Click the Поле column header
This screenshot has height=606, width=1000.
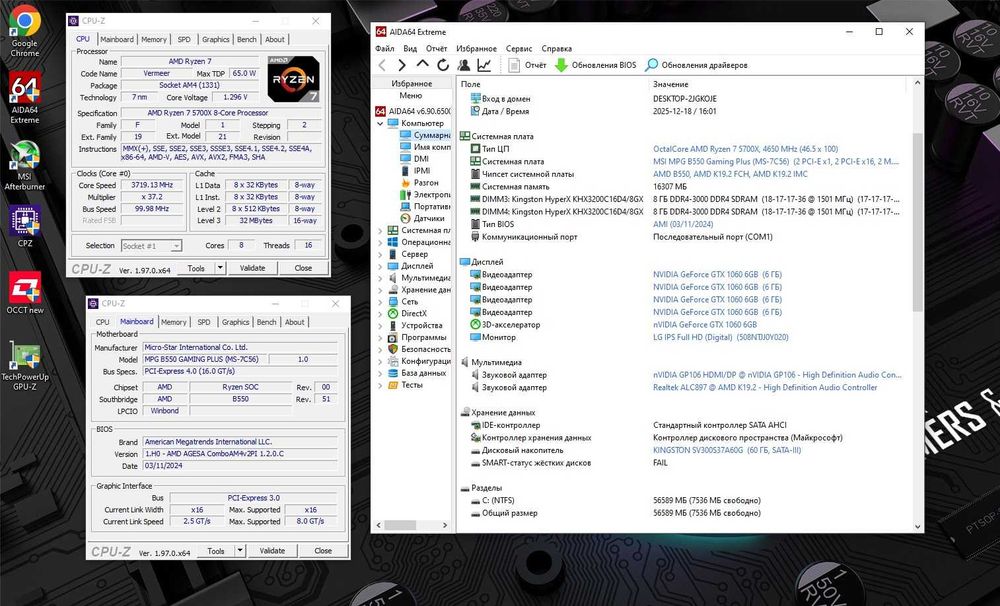pyautogui.click(x=552, y=84)
